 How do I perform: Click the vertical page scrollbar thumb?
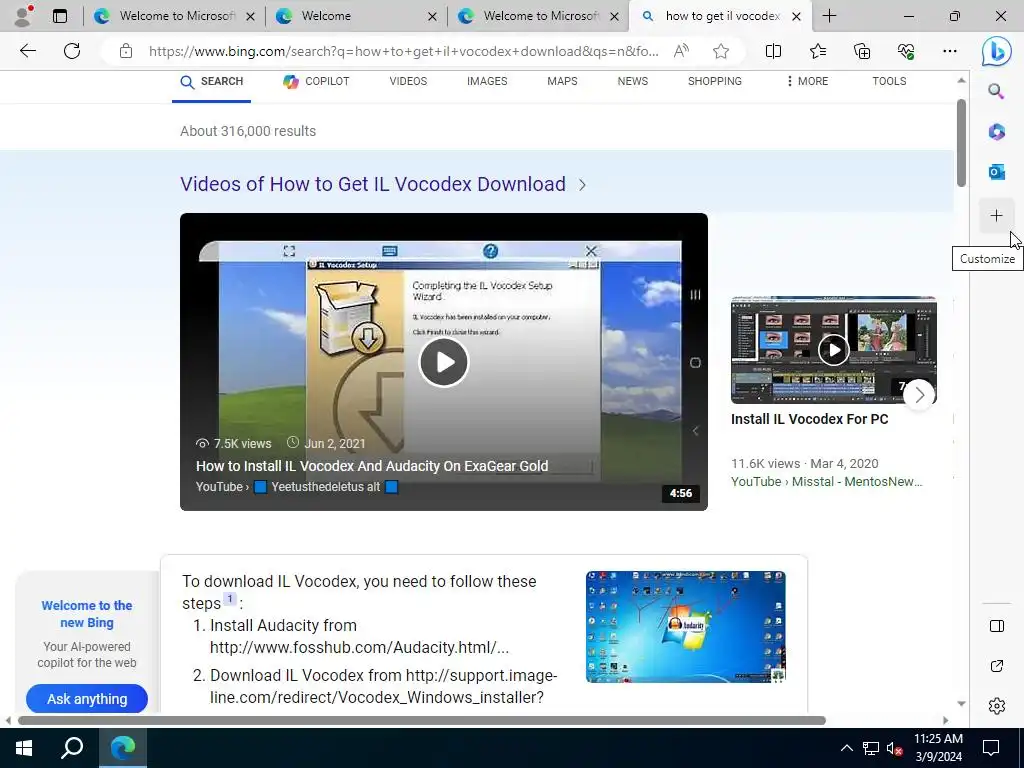click(961, 144)
